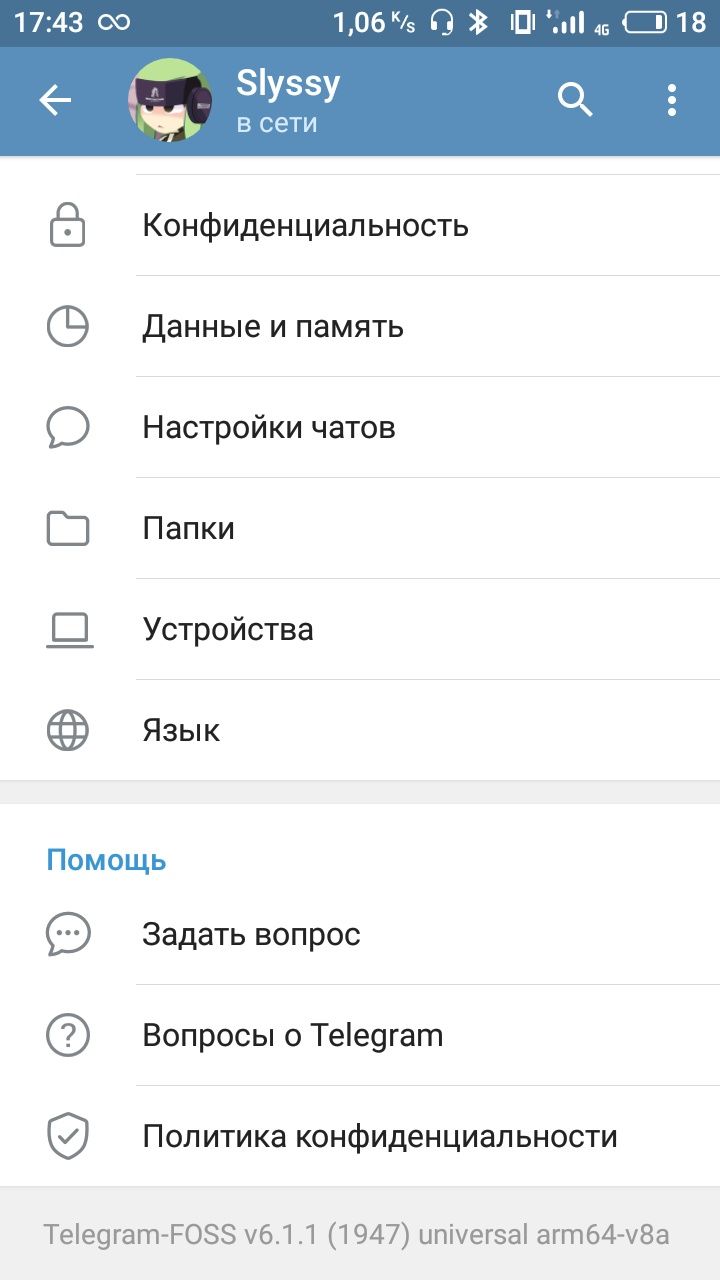Tap the laptop devices icon
This screenshot has width=720, height=1280.
click(68, 630)
